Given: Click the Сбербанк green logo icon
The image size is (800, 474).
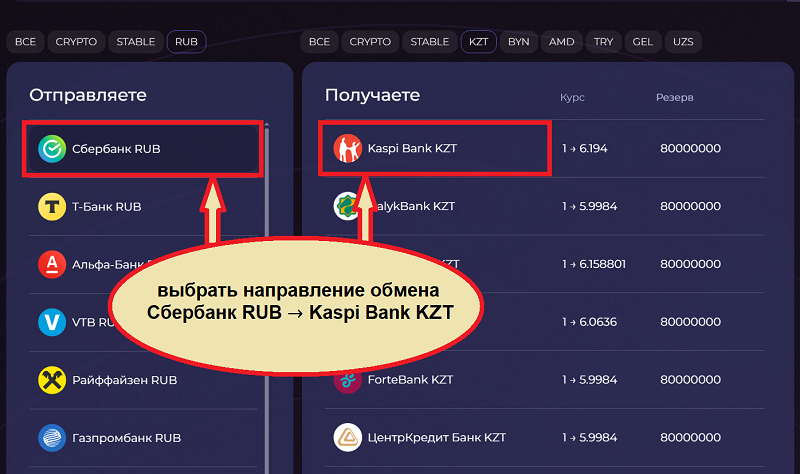Looking at the screenshot, I should (52, 149).
